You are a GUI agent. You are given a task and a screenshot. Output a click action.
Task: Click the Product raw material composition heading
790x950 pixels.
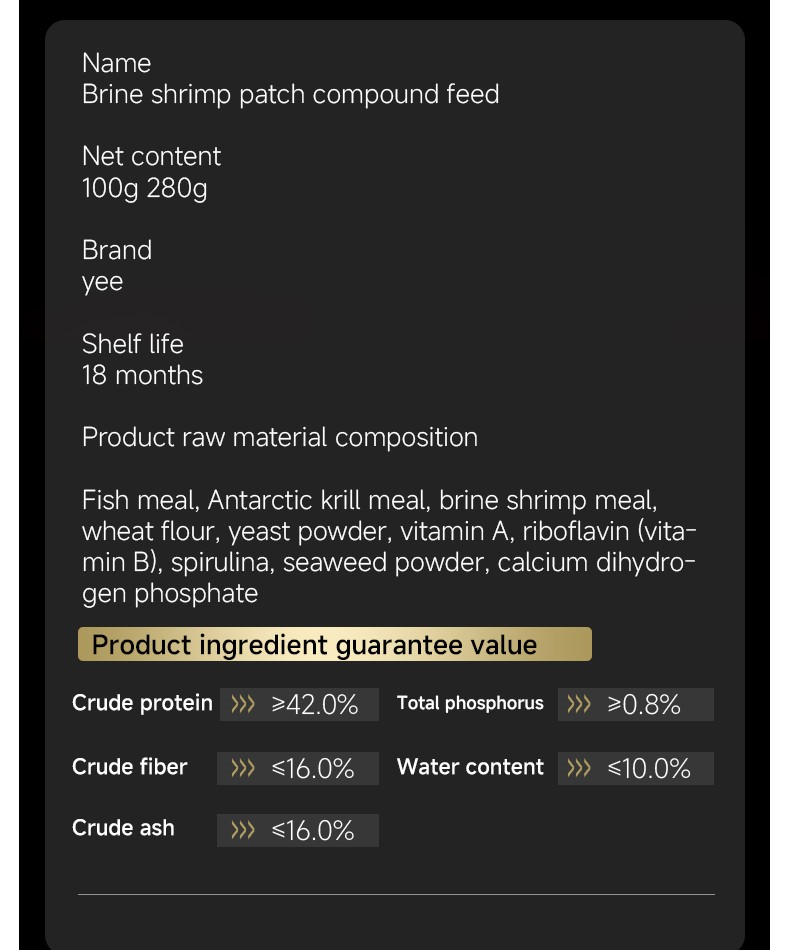pos(280,437)
